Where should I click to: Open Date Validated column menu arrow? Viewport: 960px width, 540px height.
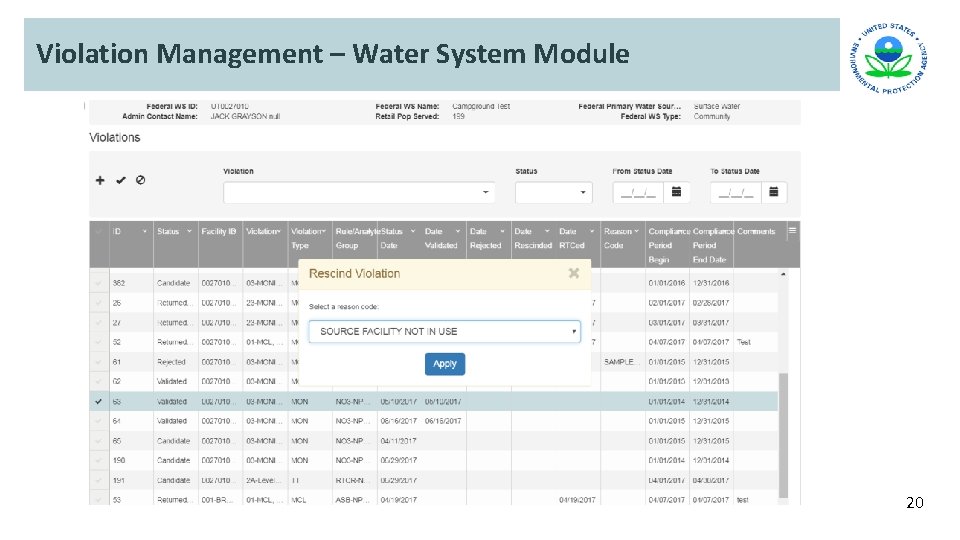pyautogui.click(x=457, y=231)
